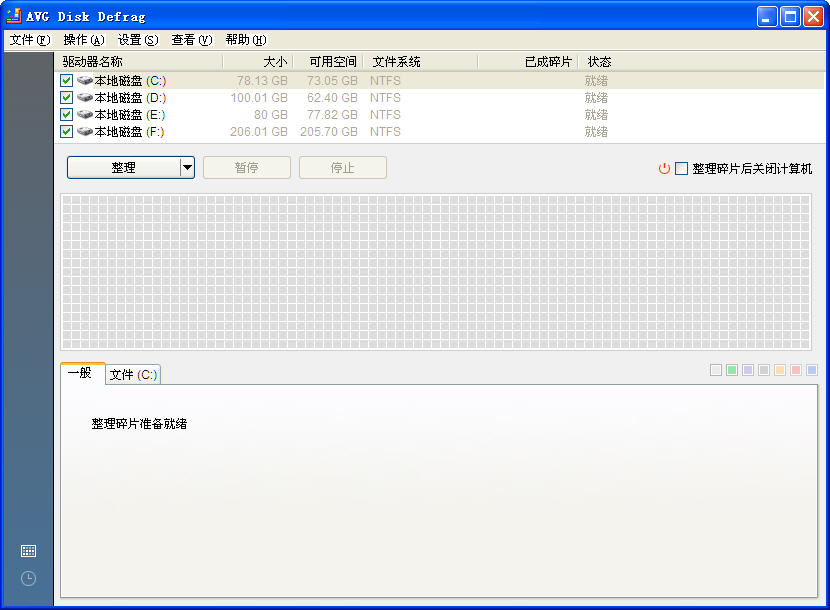Enable 整理碎片后关闭计算机 checkbox

(682, 168)
